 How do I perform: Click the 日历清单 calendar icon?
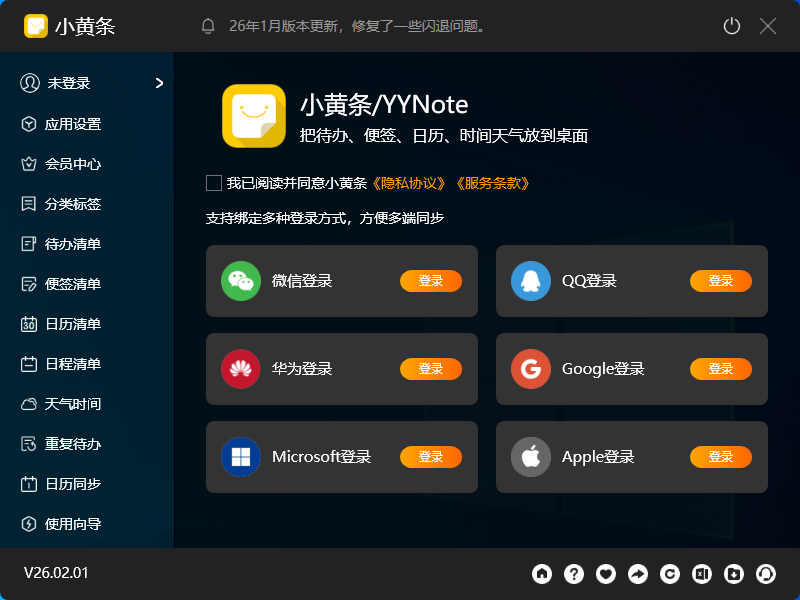[30, 324]
